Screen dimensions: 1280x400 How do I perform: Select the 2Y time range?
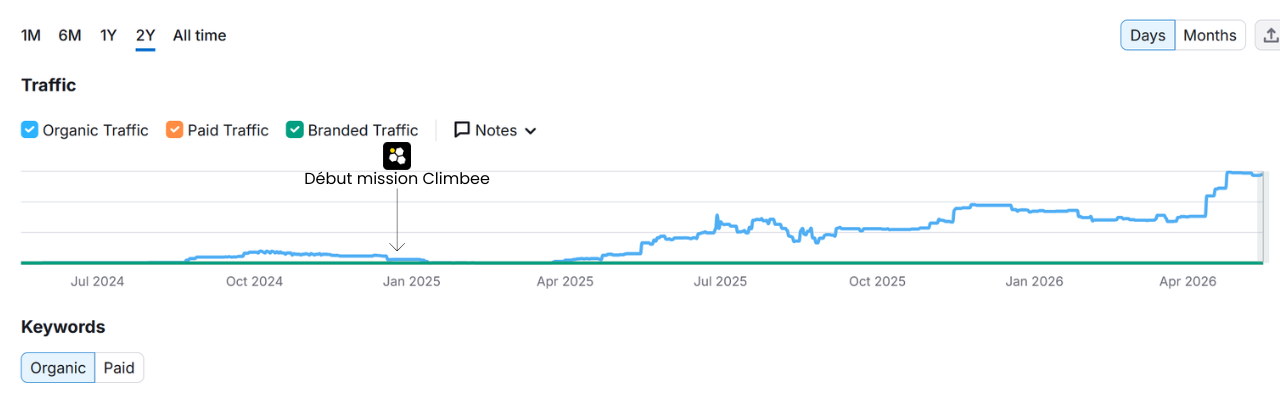[x=146, y=35]
